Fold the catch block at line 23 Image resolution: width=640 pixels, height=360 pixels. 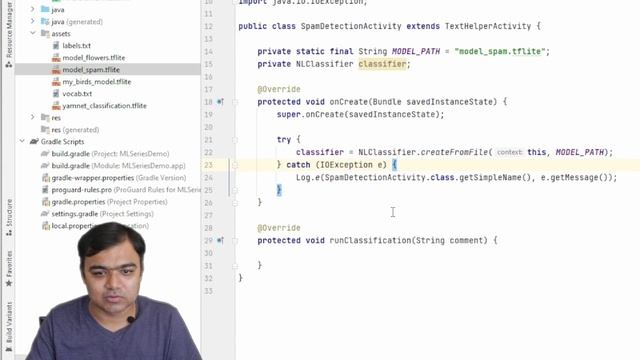coord(235,165)
